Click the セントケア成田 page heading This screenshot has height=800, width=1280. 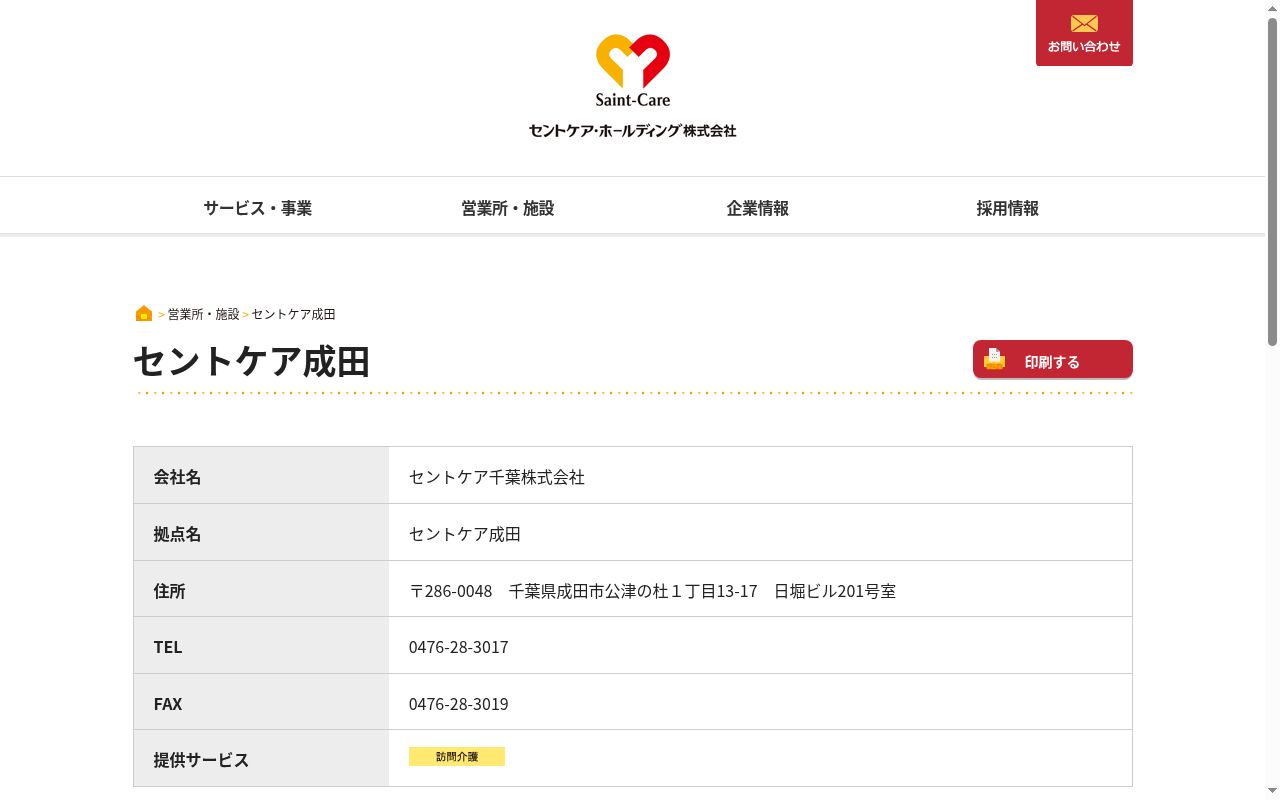pos(252,361)
